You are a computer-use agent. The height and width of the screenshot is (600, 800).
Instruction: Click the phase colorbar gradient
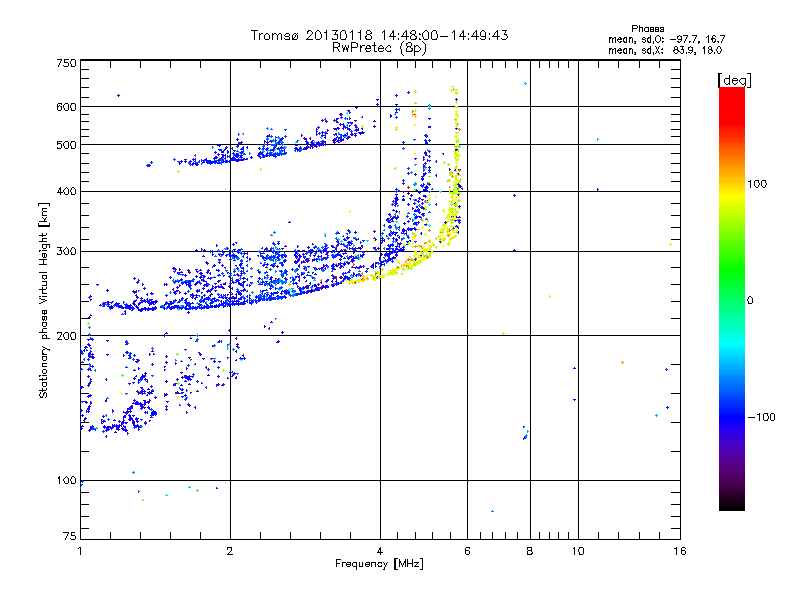[732, 298]
